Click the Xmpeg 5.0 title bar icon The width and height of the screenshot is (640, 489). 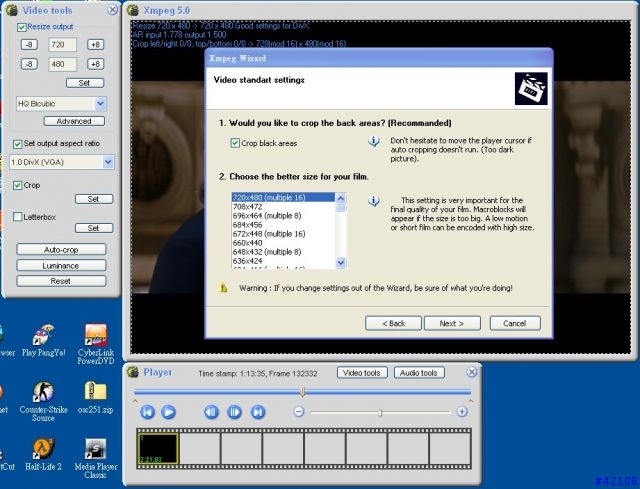tap(133, 10)
